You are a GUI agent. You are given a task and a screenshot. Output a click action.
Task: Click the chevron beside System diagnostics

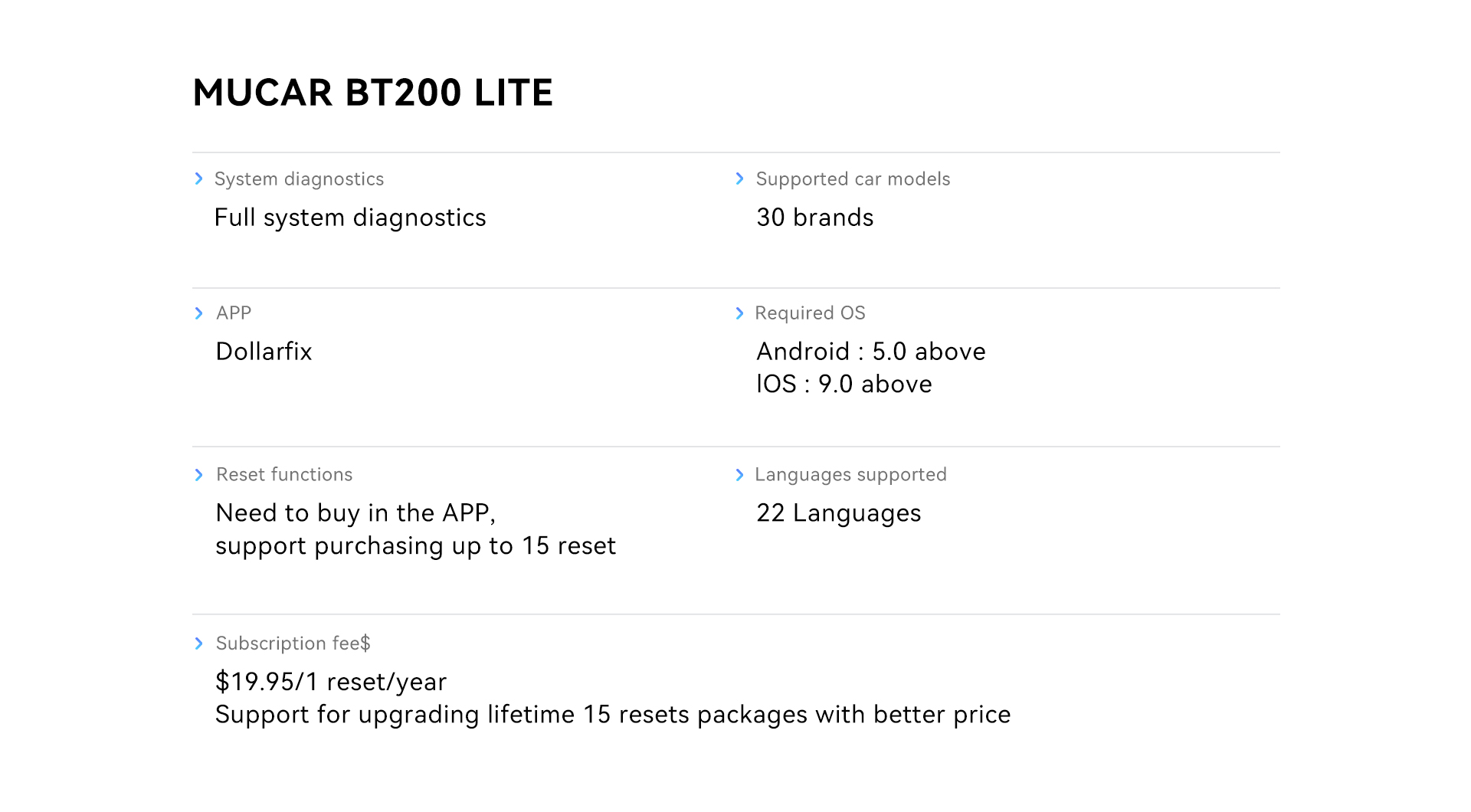(199, 178)
